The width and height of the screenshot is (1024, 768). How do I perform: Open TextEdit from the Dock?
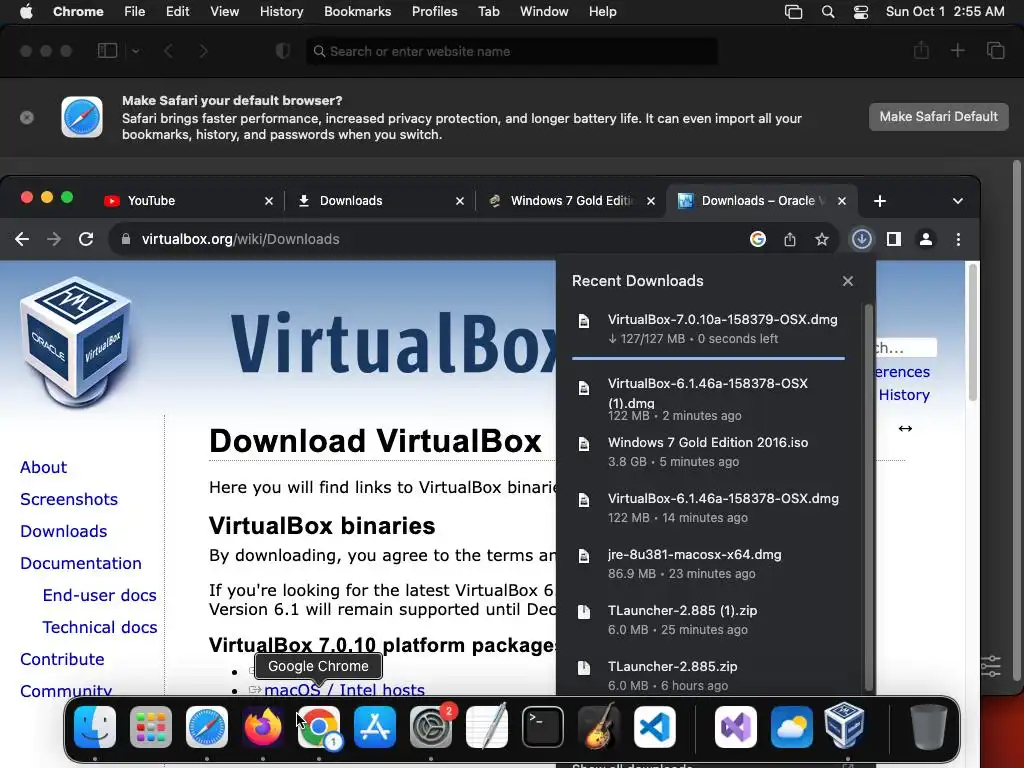[x=487, y=727]
